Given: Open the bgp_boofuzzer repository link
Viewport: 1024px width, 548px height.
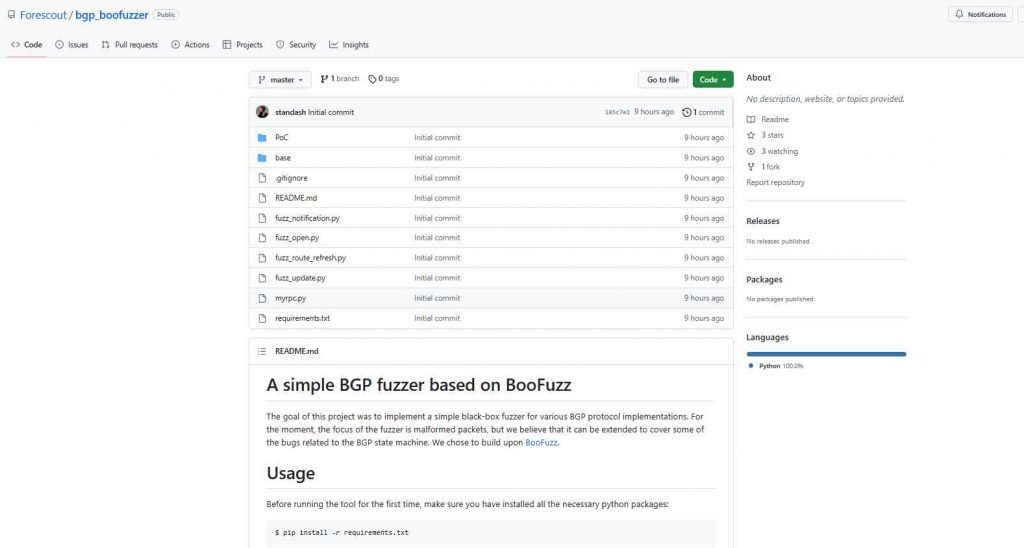Looking at the screenshot, I should click(x=112, y=14).
